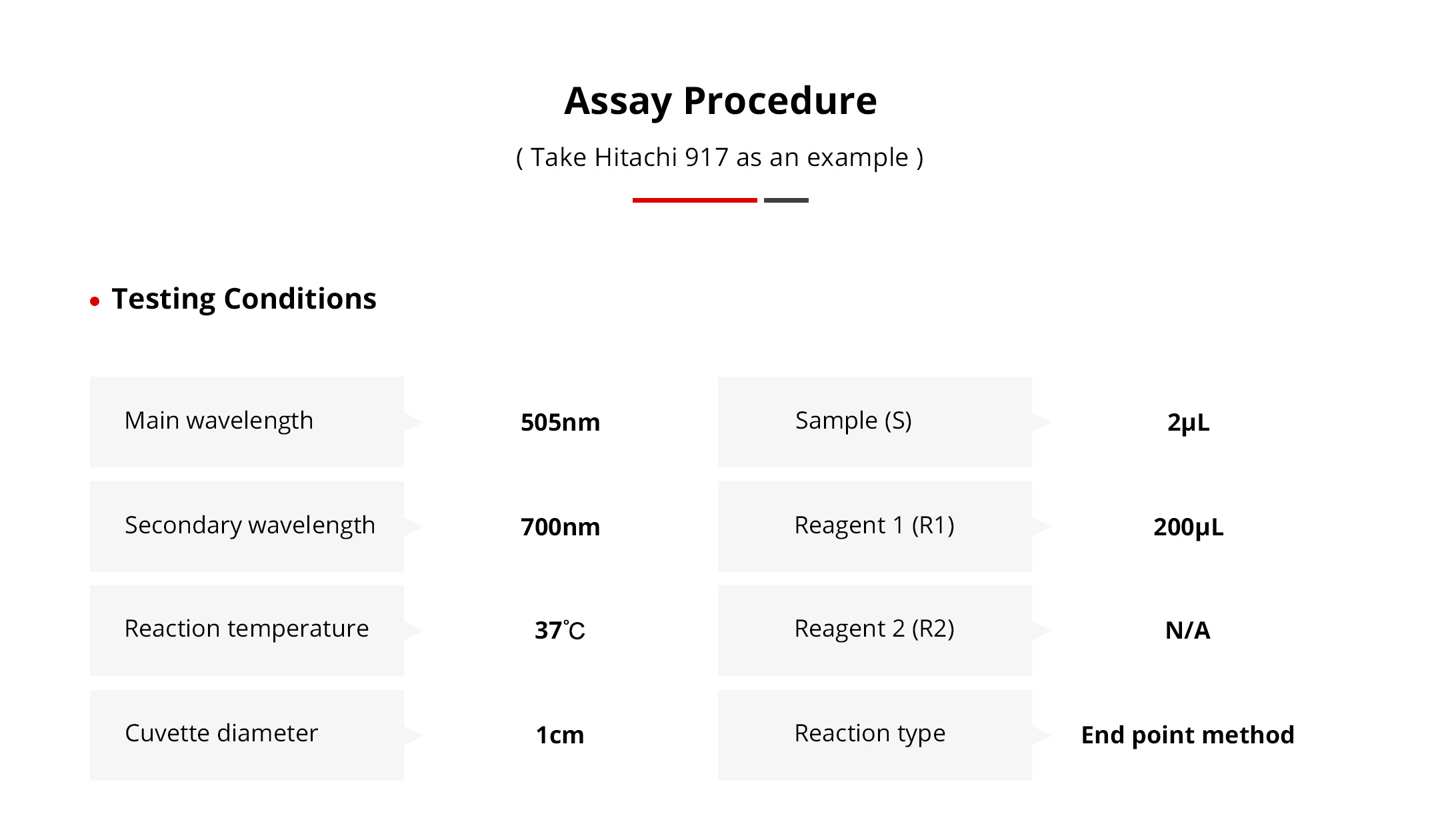Select the 700nm value
Image resolution: width=1440 pixels, height=840 pixels.
point(560,527)
